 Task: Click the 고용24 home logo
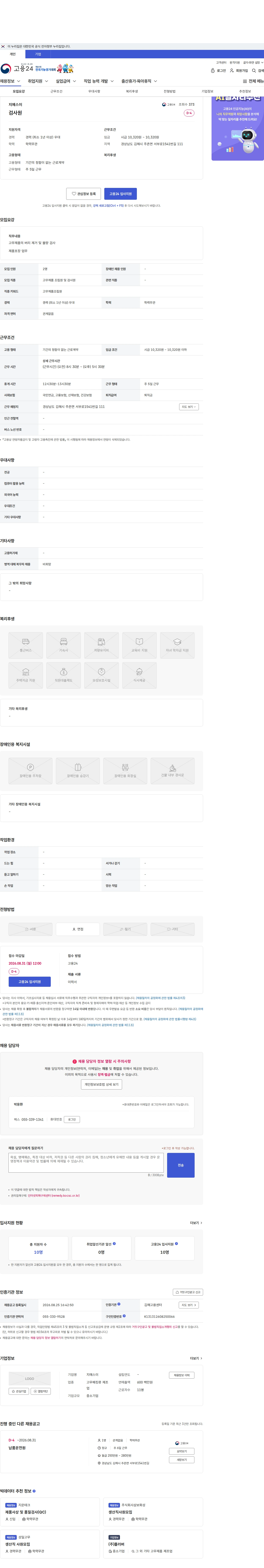tap(17, 68)
